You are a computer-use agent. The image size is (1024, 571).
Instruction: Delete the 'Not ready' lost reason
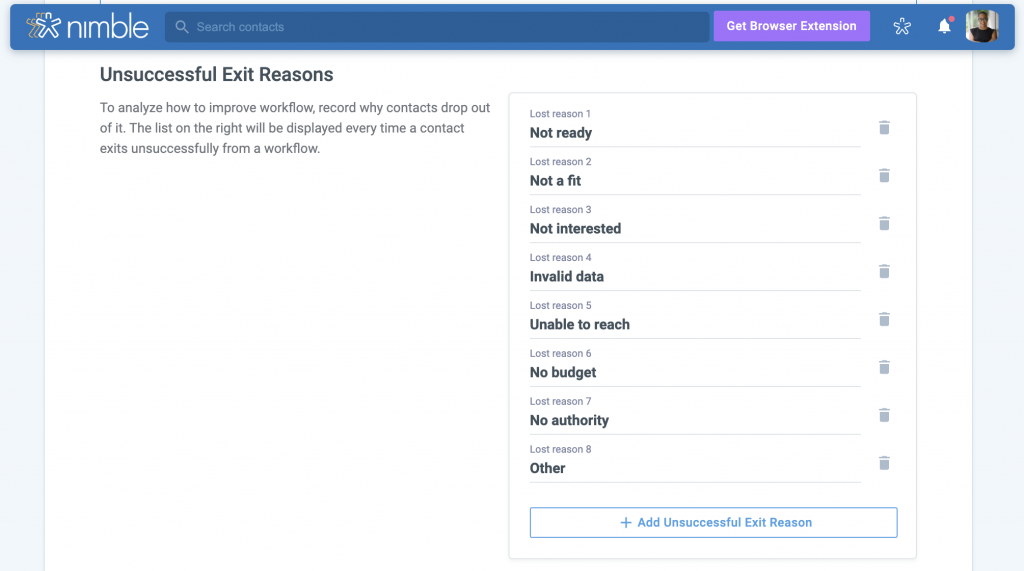pyautogui.click(x=884, y=127)
